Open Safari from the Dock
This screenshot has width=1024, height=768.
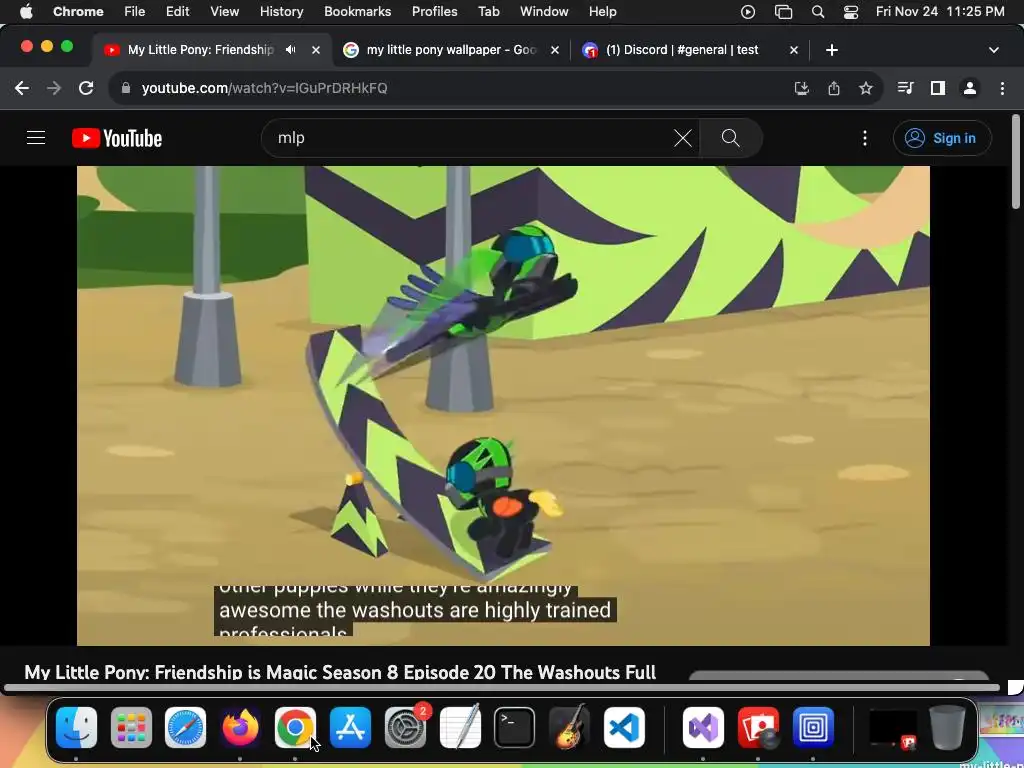pyautogui.click(x=185, y=727)
